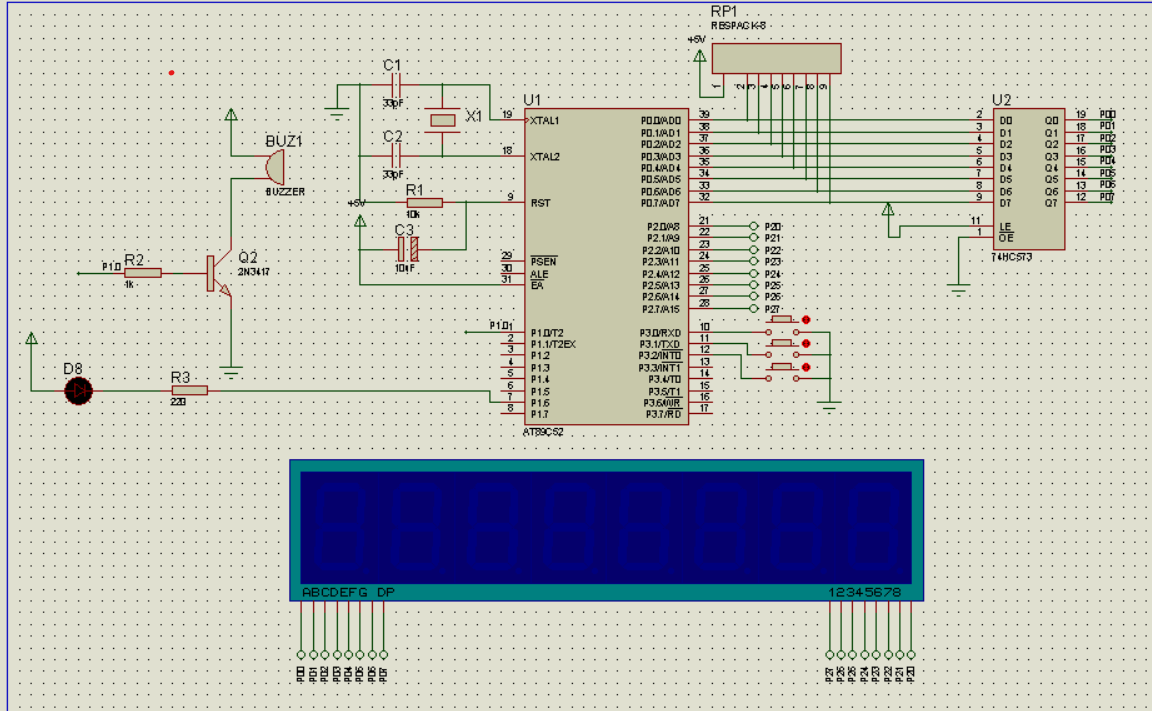Select the R3 220 resistor body
The image size is (1152, 711).
coord(190,391)
